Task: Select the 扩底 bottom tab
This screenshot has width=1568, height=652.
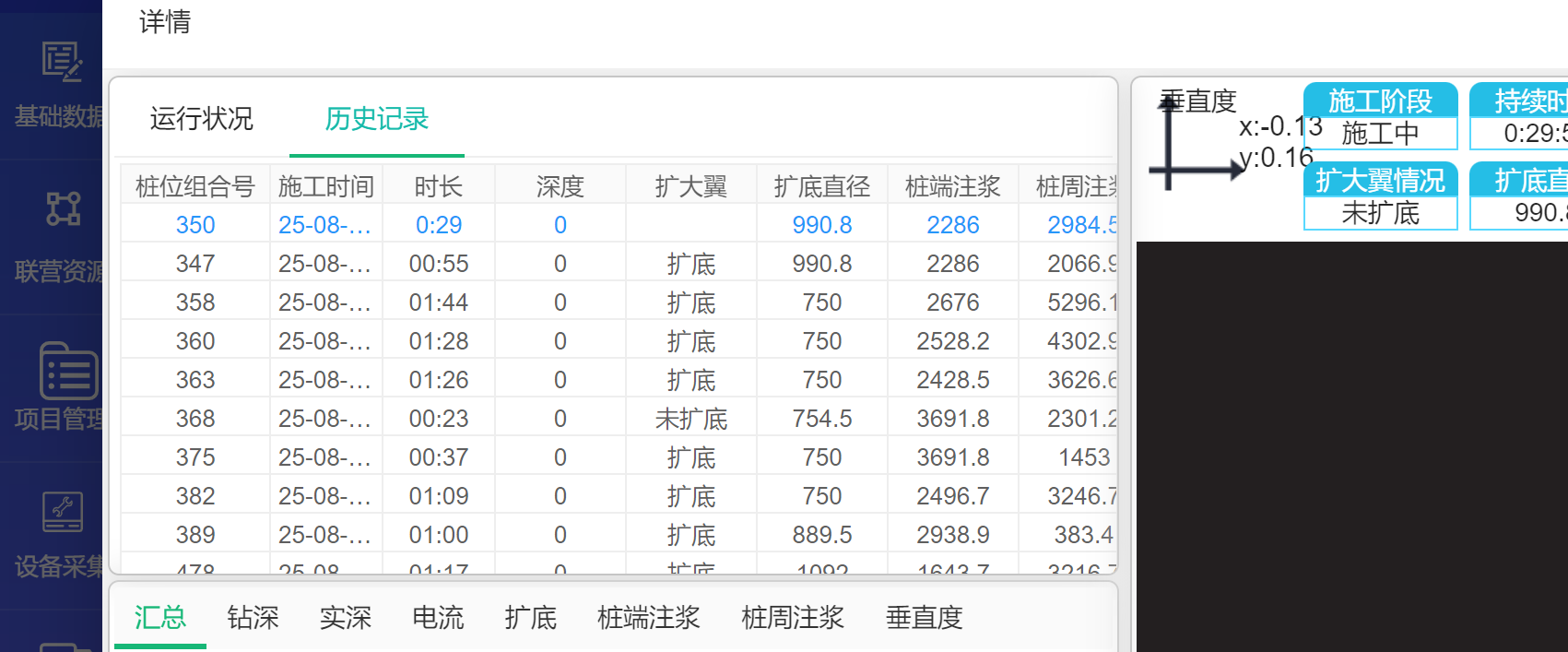Action: [x=530, y=617]
